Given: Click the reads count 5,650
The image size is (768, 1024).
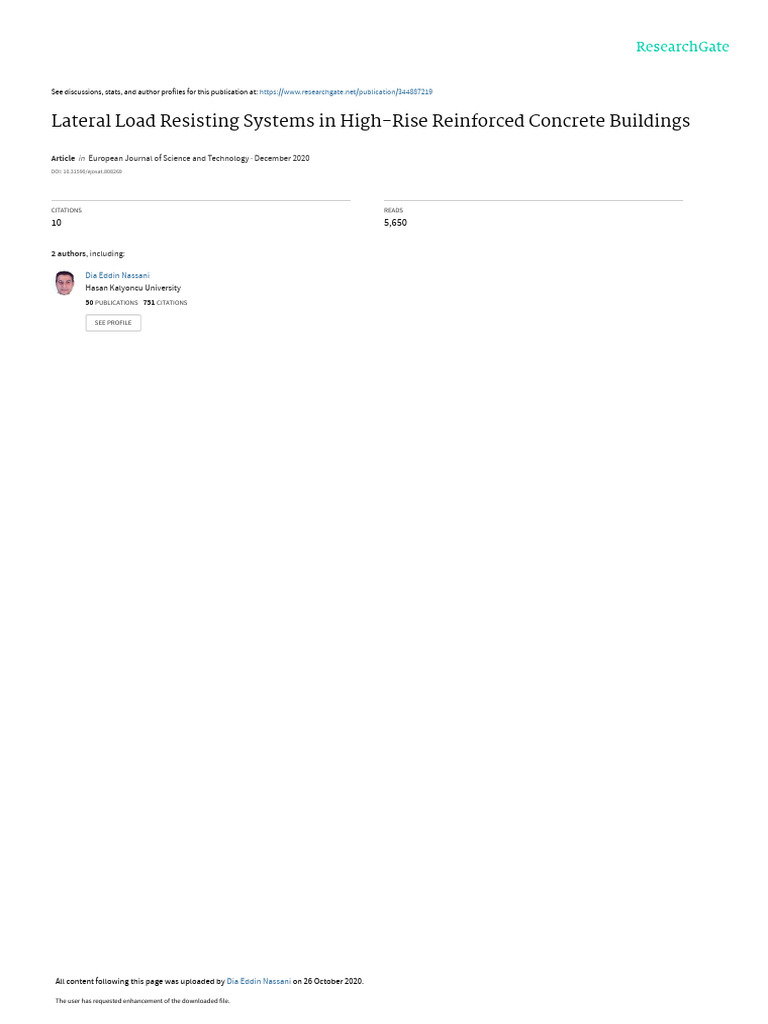Looking at the screenshot, I should point(395,223).
